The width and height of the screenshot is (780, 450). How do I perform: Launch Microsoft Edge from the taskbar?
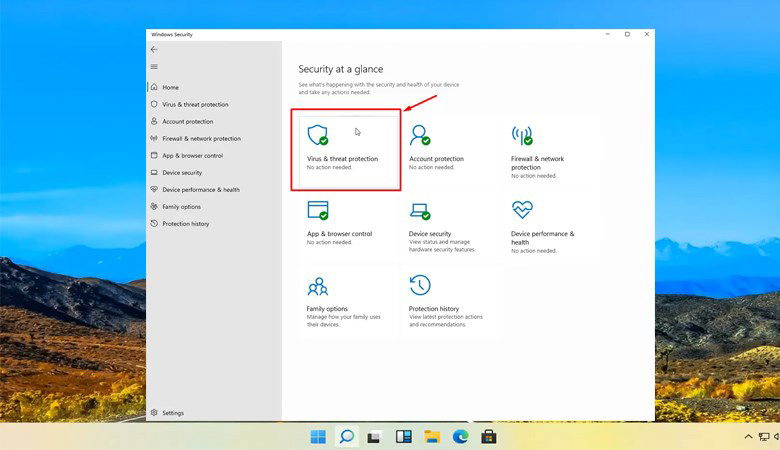tap(461, 437)
